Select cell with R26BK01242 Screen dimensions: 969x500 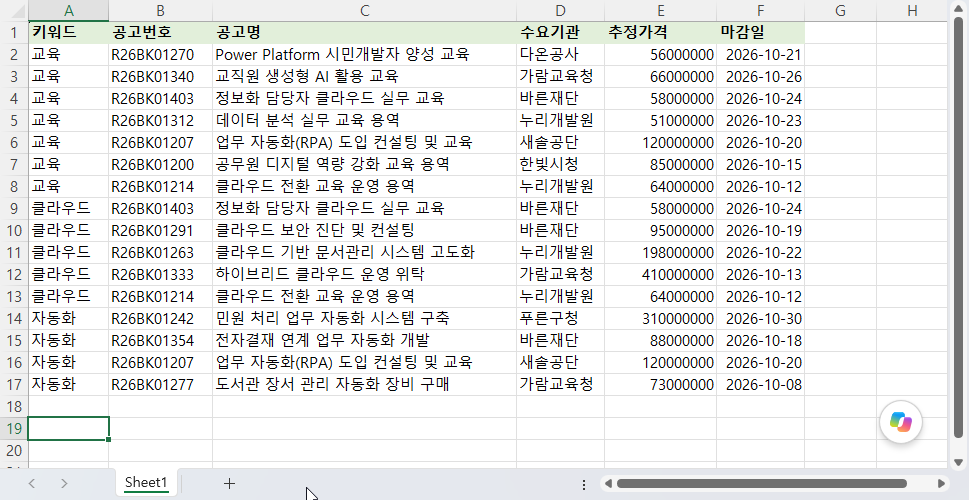coord(161,318)
